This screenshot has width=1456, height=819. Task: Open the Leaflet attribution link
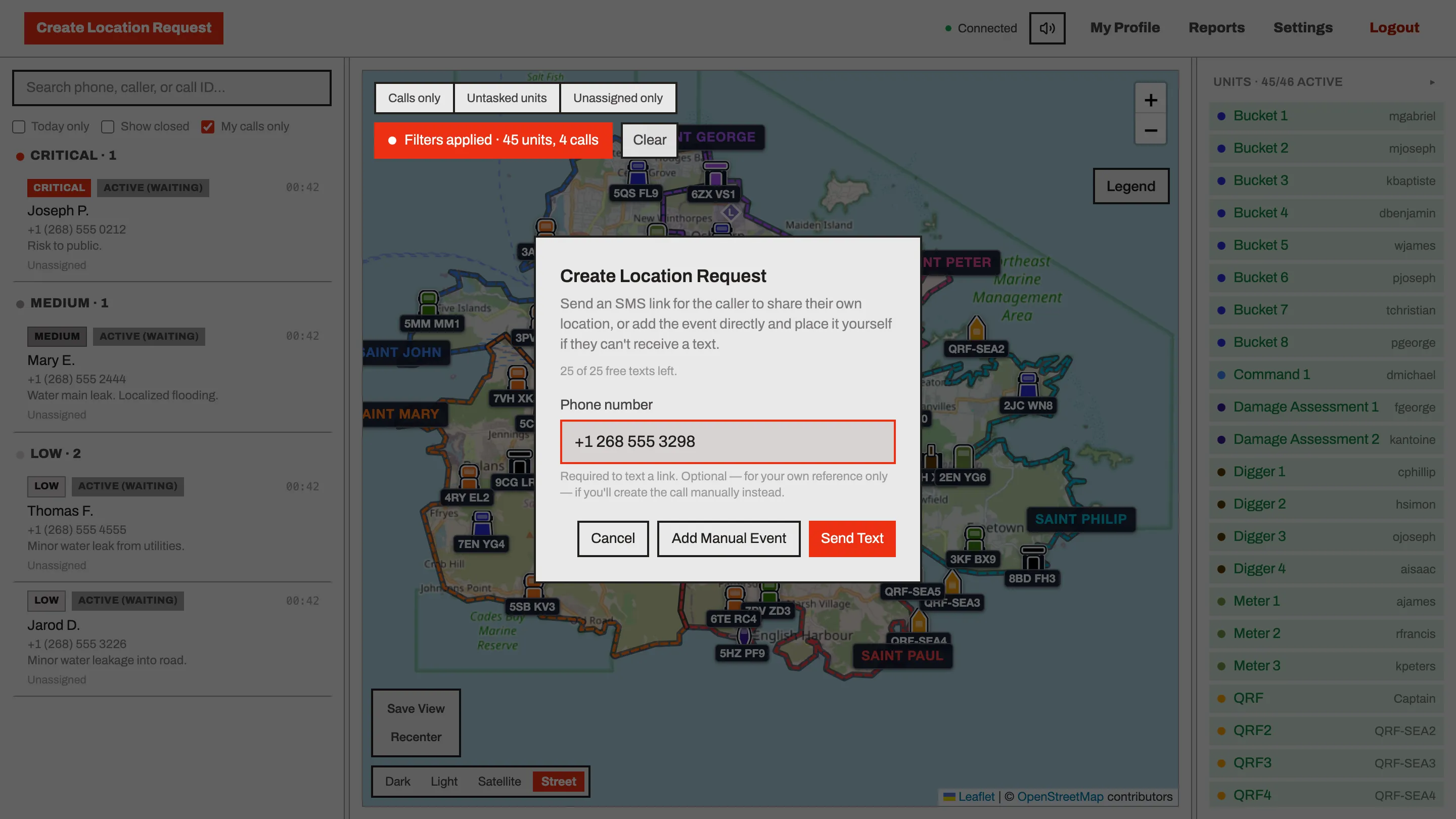coord(976,796)
